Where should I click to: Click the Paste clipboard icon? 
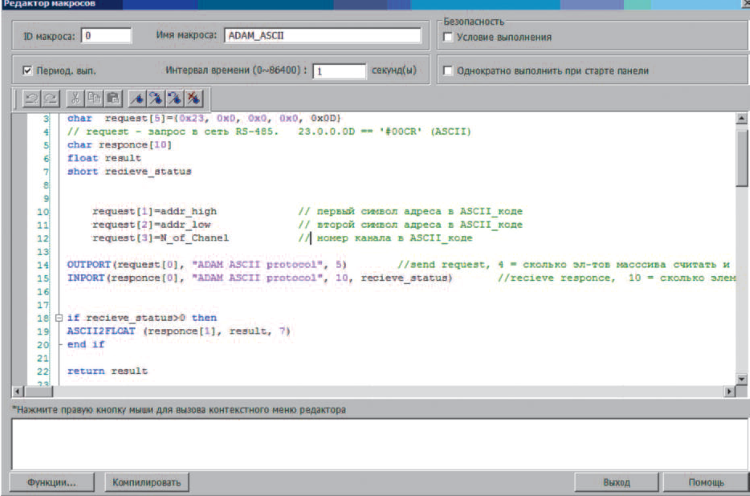tap(113, 99)
